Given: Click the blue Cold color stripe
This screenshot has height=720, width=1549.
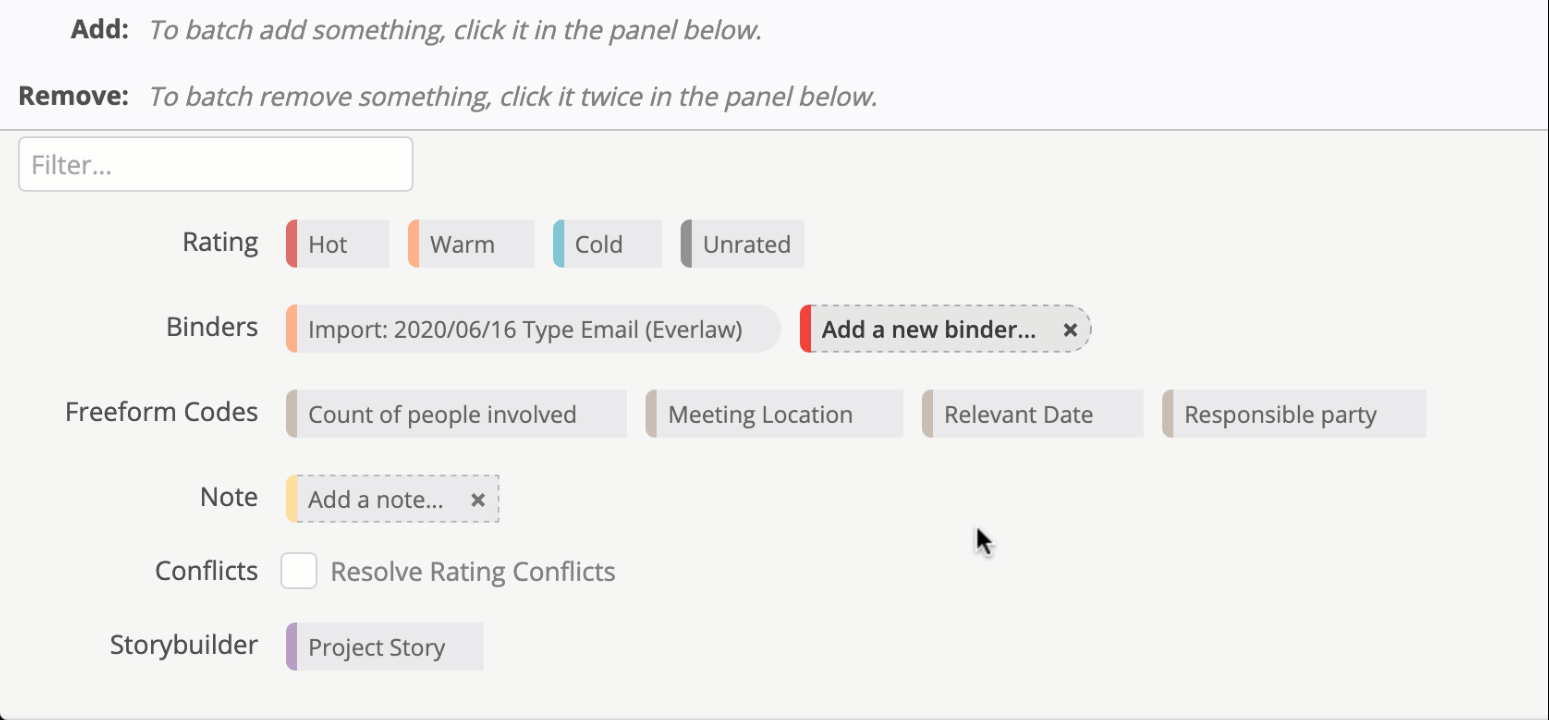Looking at the screenshot, I should point(559,245).
